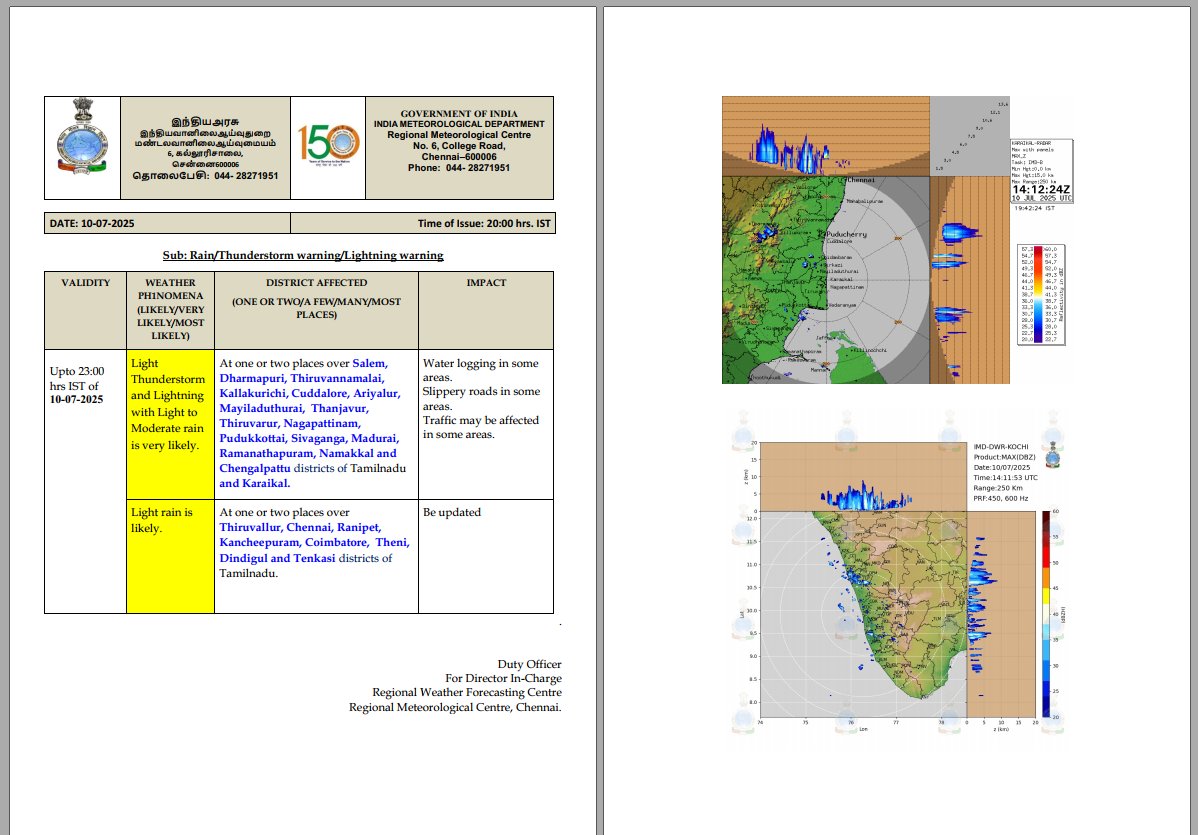Click the 'Be updated' impact cell
The image size is (1198, 835).
[x=486, y=557]
